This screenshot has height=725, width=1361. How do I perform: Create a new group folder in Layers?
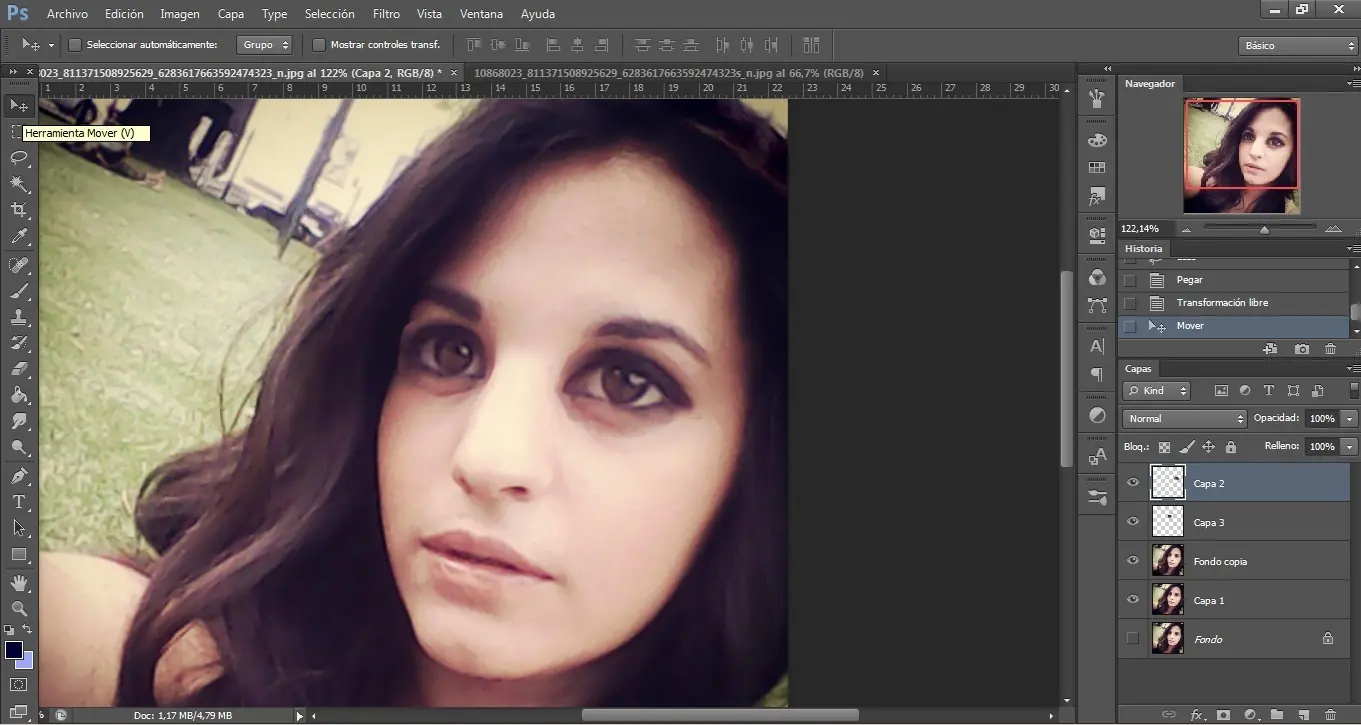pos(1276,715)
